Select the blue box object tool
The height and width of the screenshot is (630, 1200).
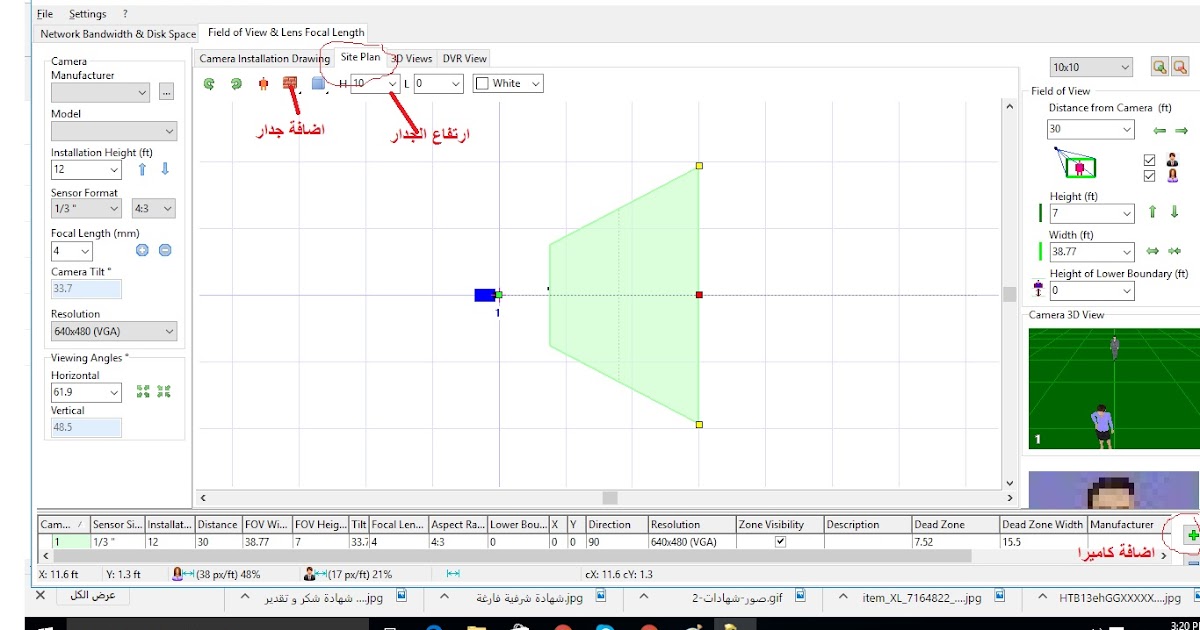(x=318, y=84)
